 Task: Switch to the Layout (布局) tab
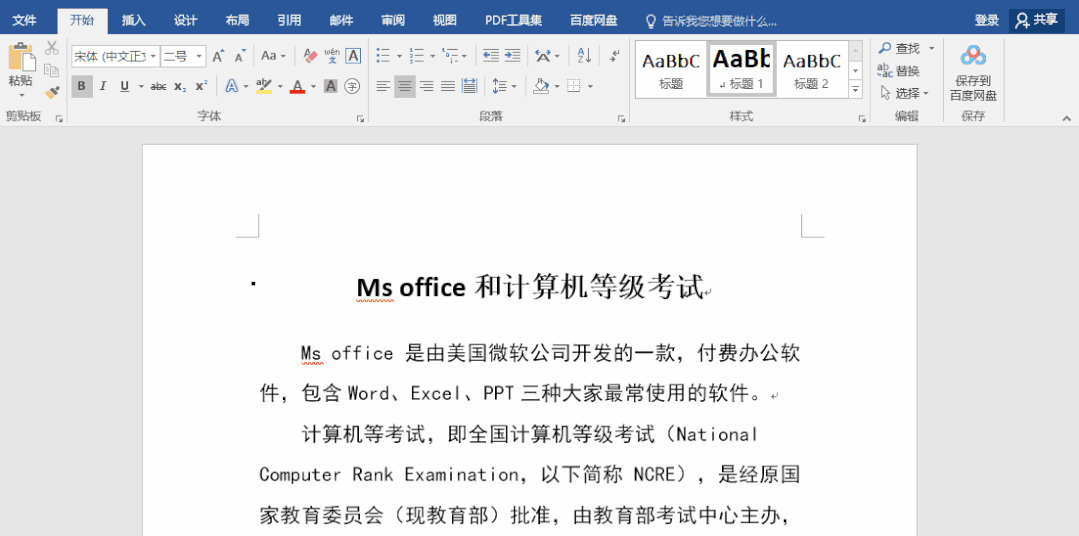(x=237, y=21)
